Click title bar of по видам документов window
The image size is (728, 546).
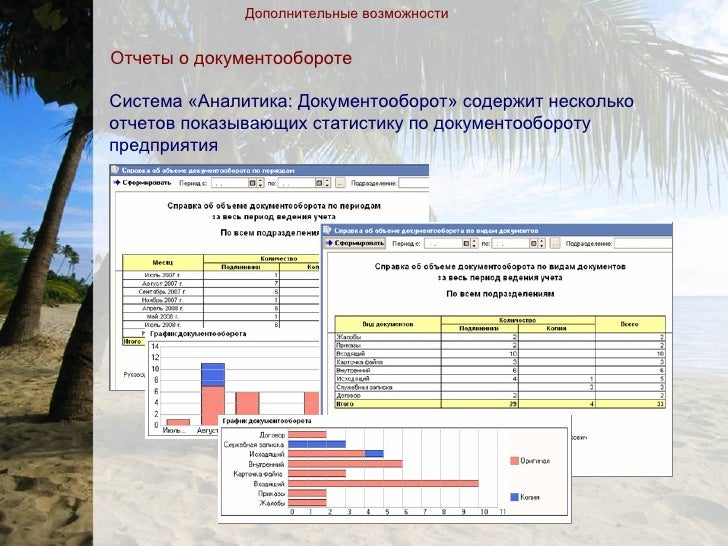click(x=497, y=230)
